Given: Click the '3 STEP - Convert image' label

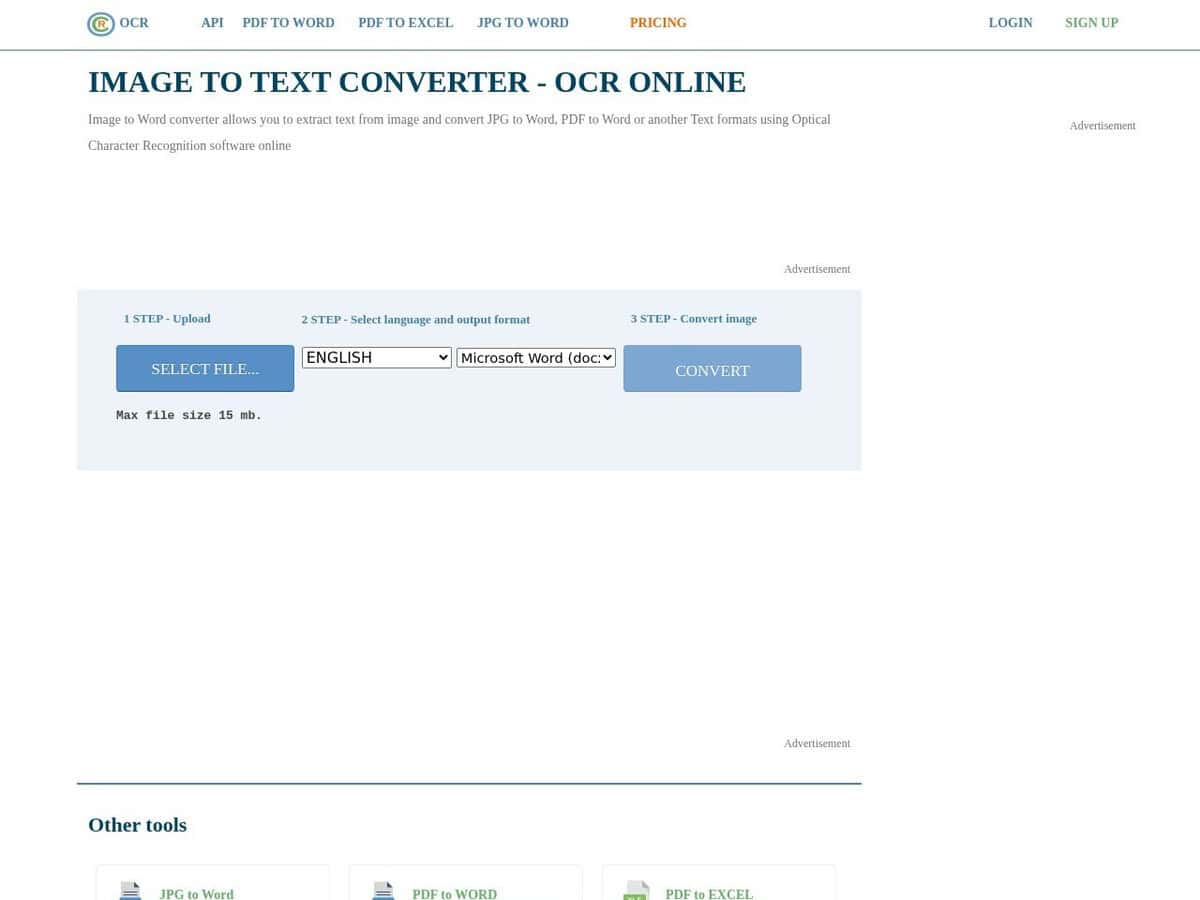Looking at the screenshot, I should point(693,318).
